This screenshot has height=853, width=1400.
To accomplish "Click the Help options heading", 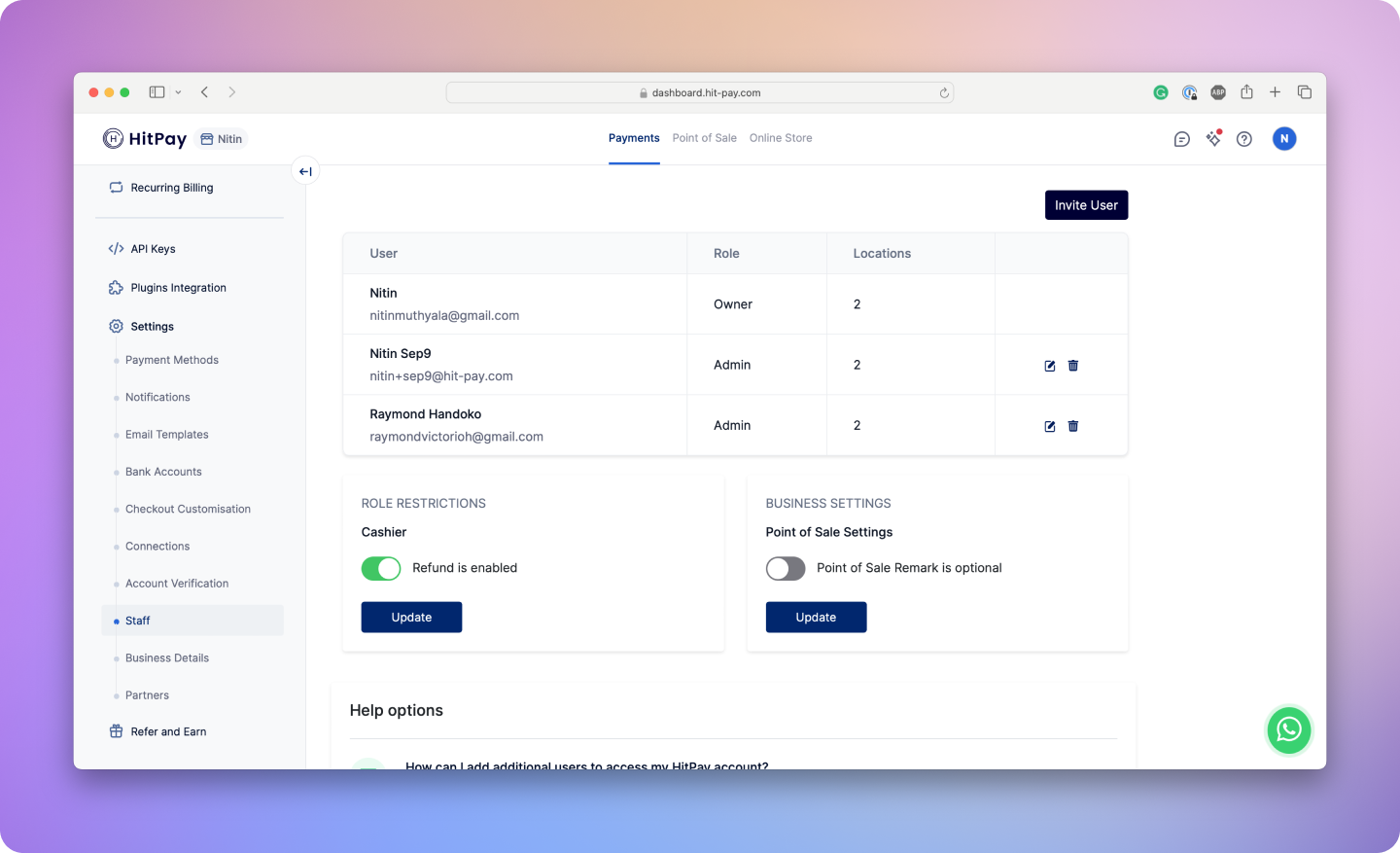I will coord(396,711).
